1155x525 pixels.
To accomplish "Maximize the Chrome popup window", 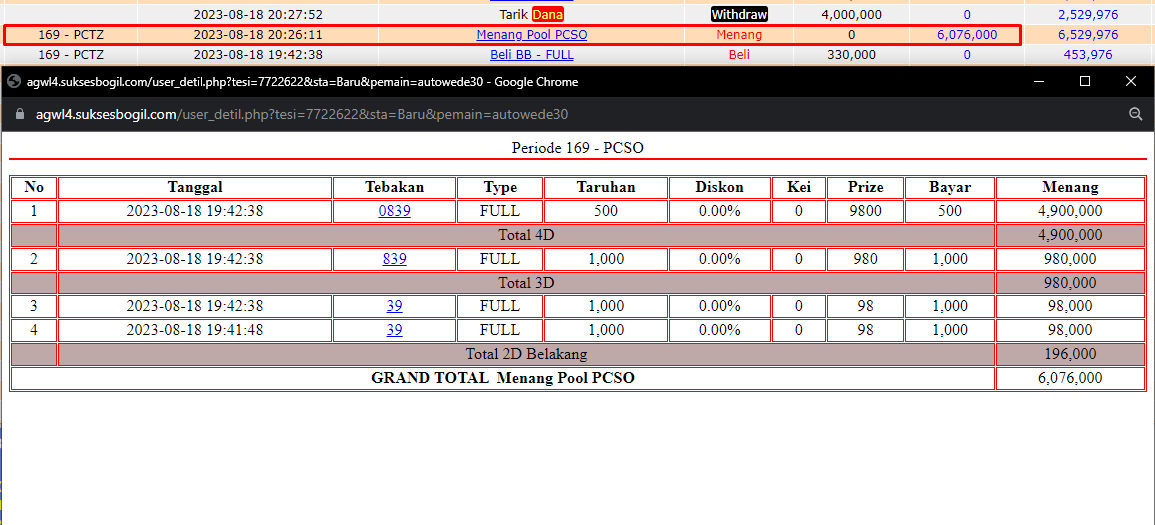I will pos(1085,82).
